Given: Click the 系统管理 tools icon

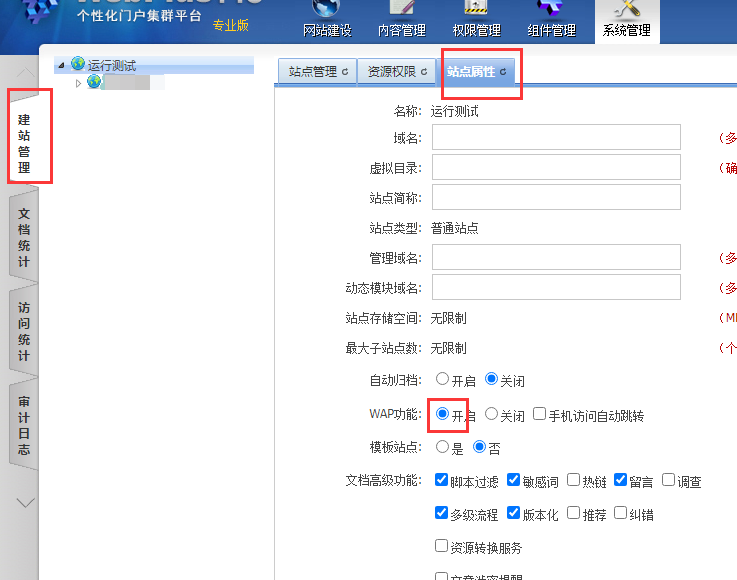Looking at the screenshot, I should pos(627,8).
